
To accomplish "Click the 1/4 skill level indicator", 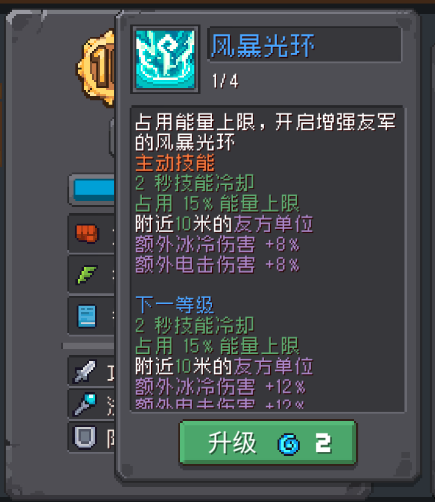I will [x=225, y=81].
